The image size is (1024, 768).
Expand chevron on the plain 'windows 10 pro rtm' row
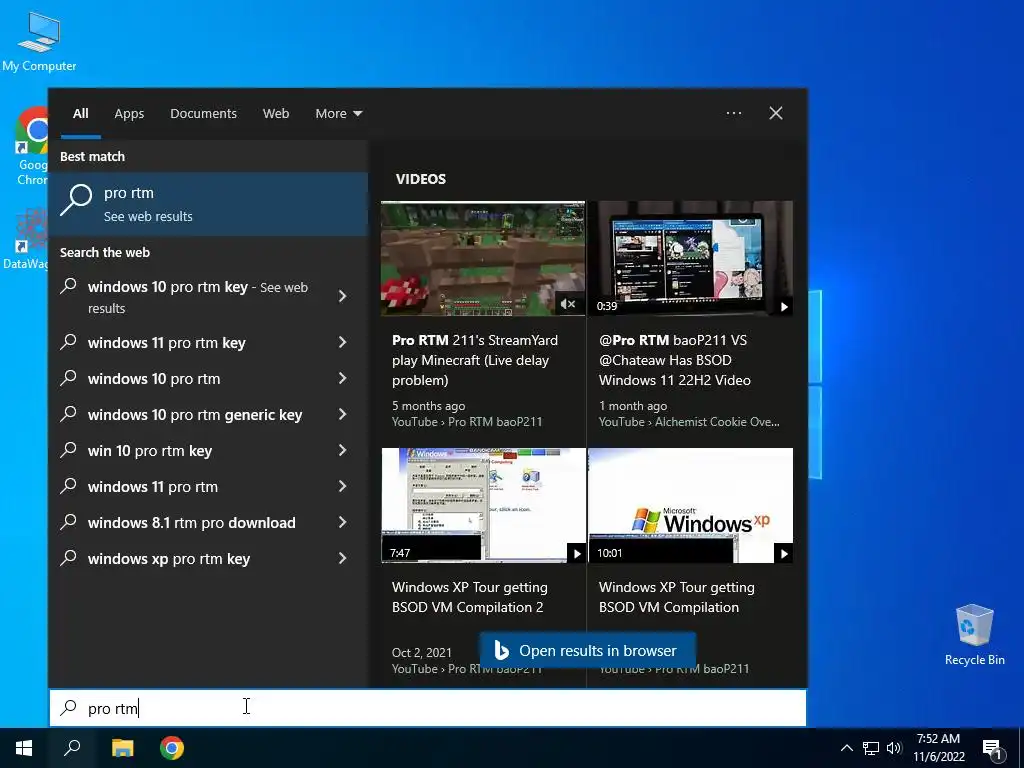click(343, 378)
